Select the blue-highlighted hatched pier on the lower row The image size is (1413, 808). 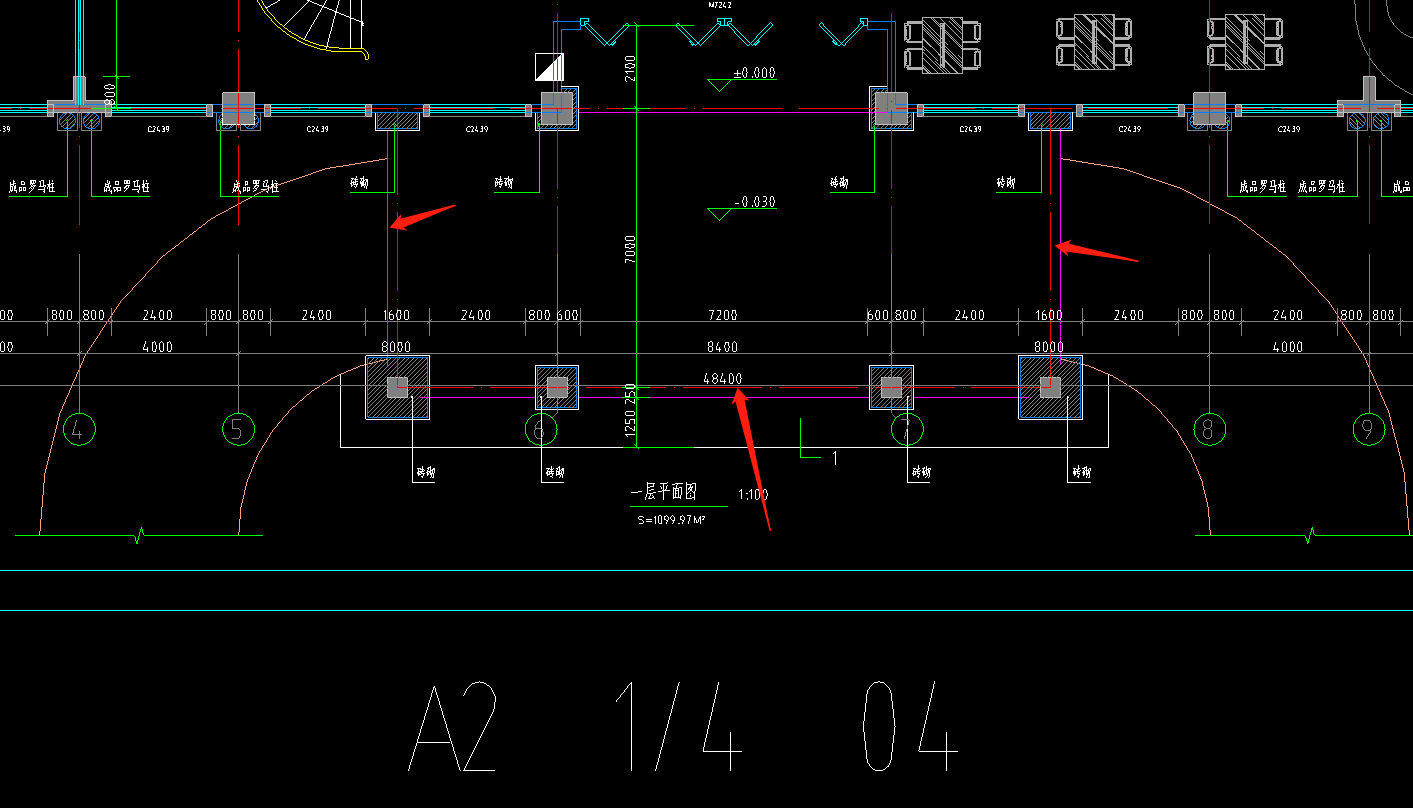pos(1050,387)
